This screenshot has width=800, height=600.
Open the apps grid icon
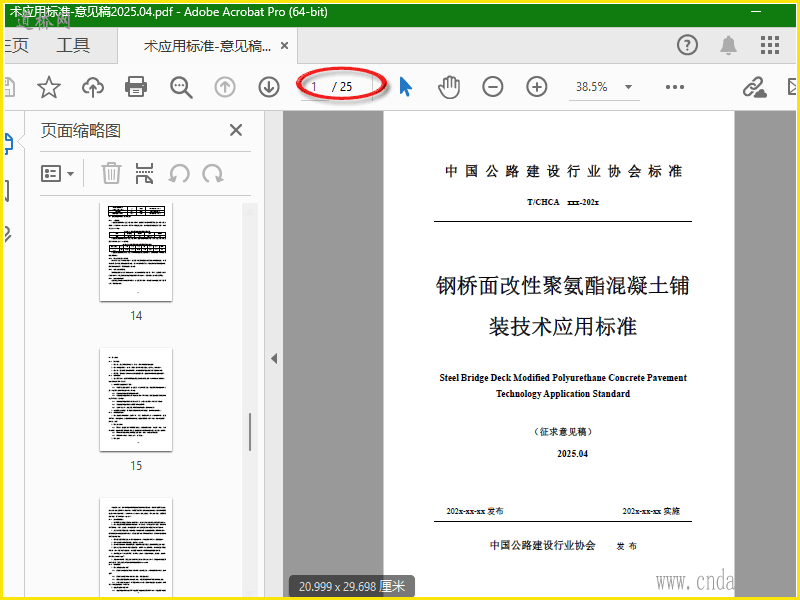[x=770, y=45]
